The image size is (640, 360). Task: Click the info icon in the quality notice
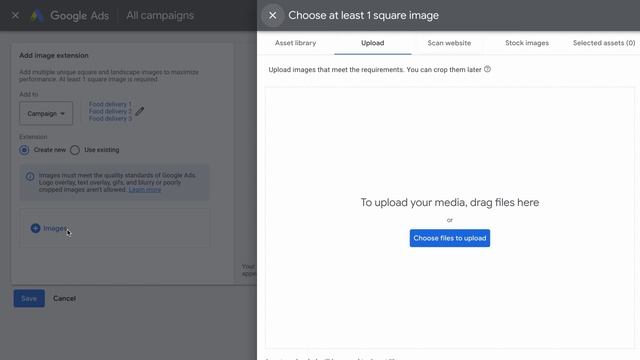pyautogui.click(x=30, y=176)
